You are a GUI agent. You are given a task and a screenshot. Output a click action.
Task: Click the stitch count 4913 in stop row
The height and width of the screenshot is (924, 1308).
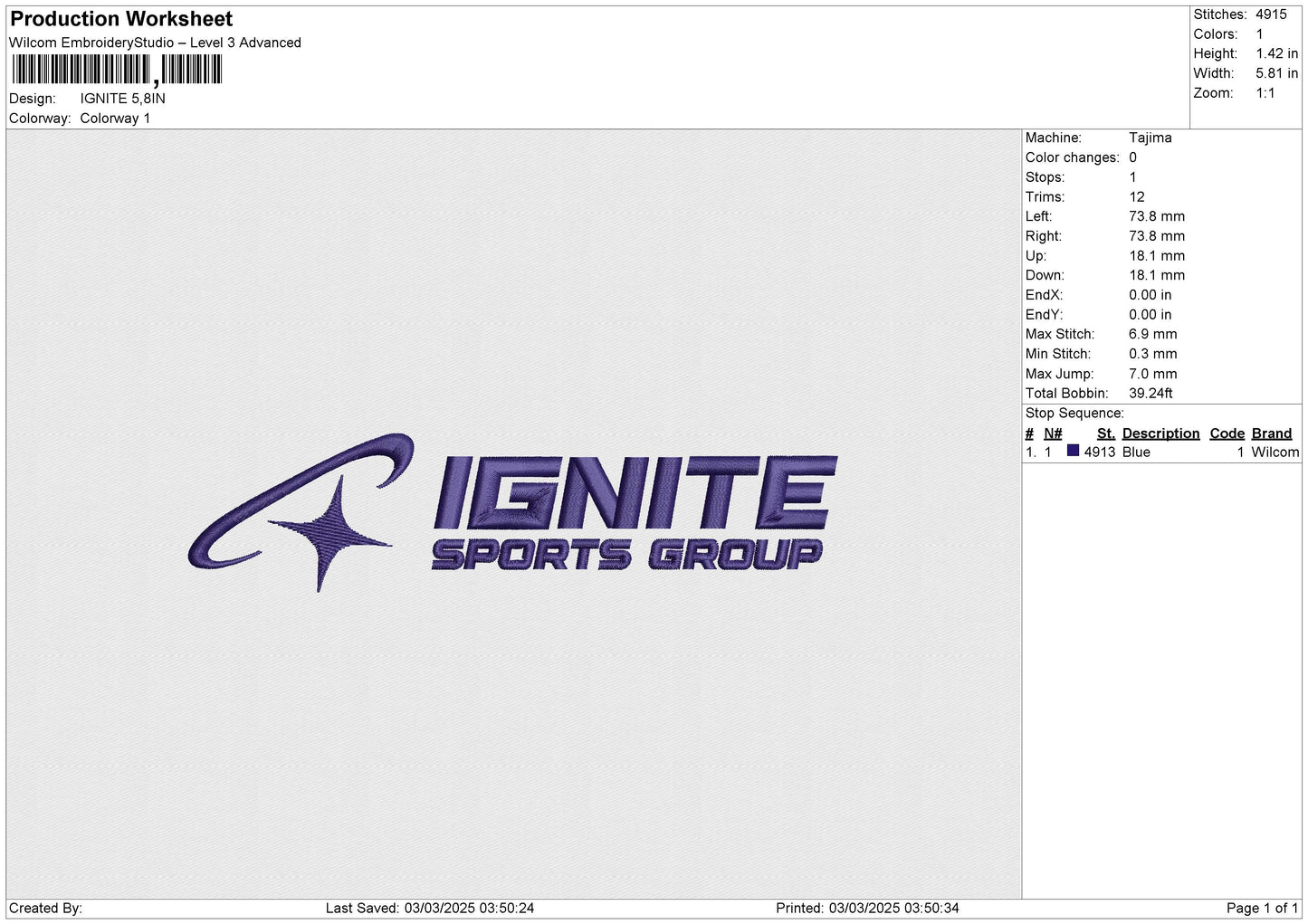click(x=1100, y=452)
